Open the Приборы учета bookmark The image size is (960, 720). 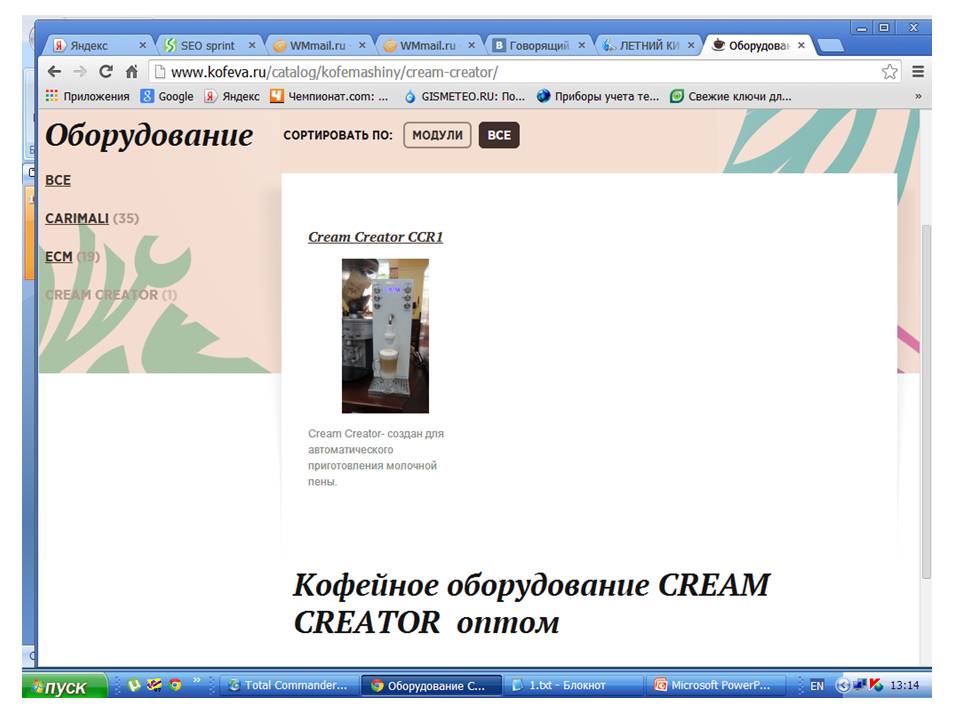(598, 96)
